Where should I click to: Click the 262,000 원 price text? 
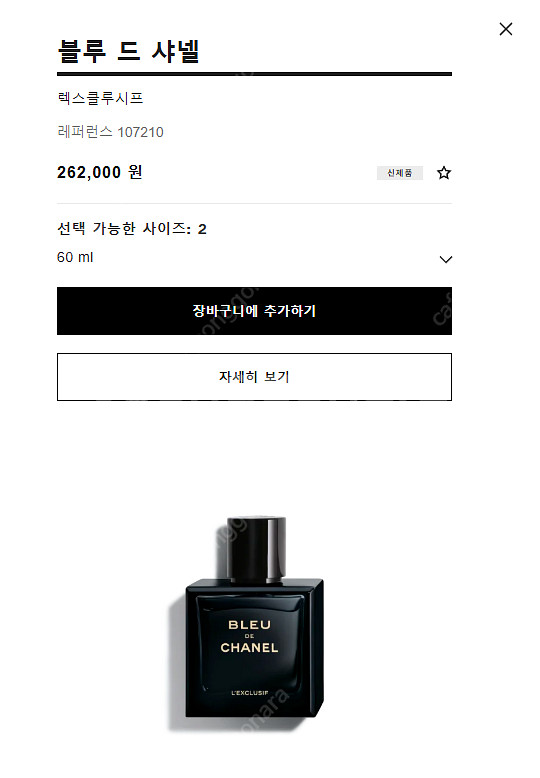tap(100, 172)
